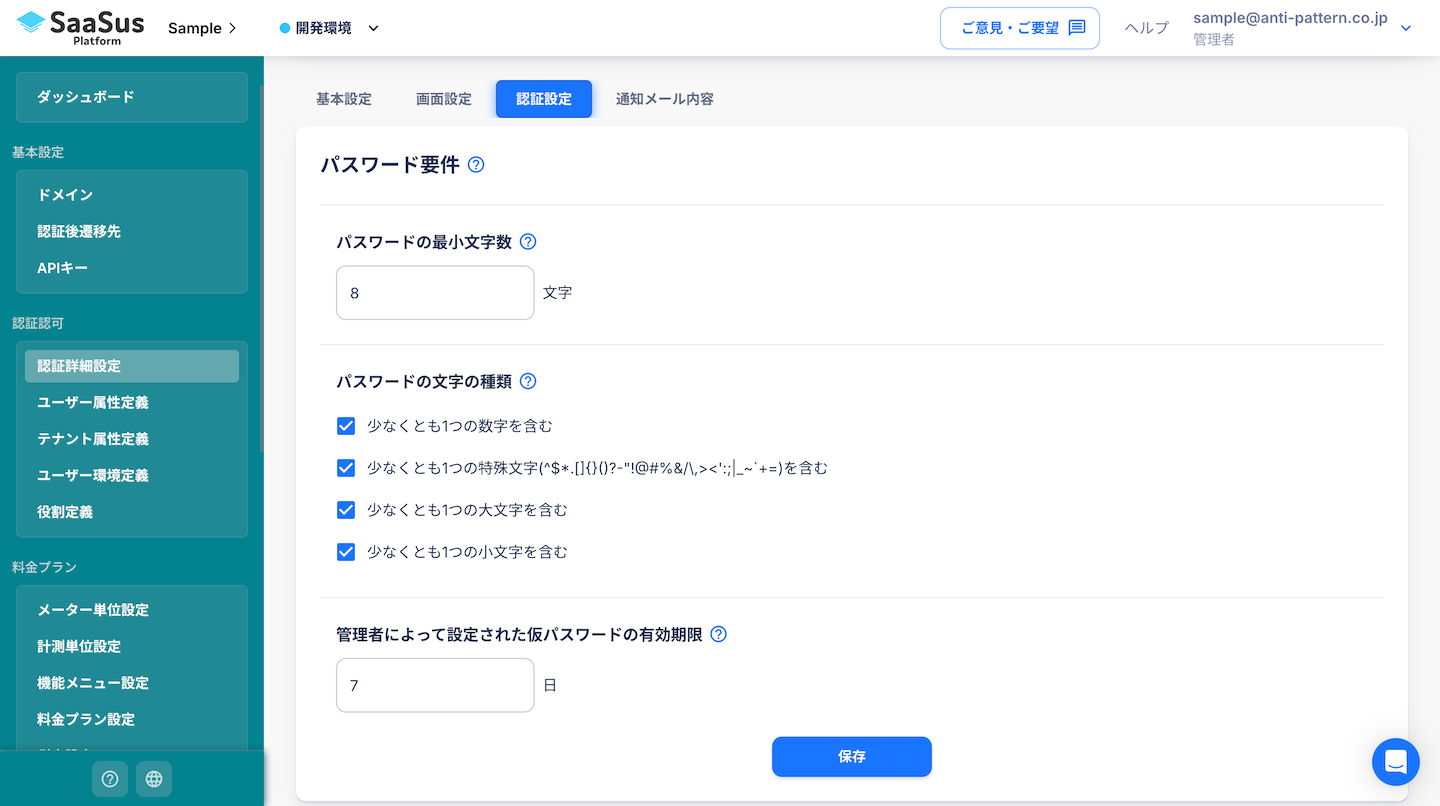Switch to the 通知メール内容 tab
Screen dimensions: 1440x806
[x=664, y=99]
